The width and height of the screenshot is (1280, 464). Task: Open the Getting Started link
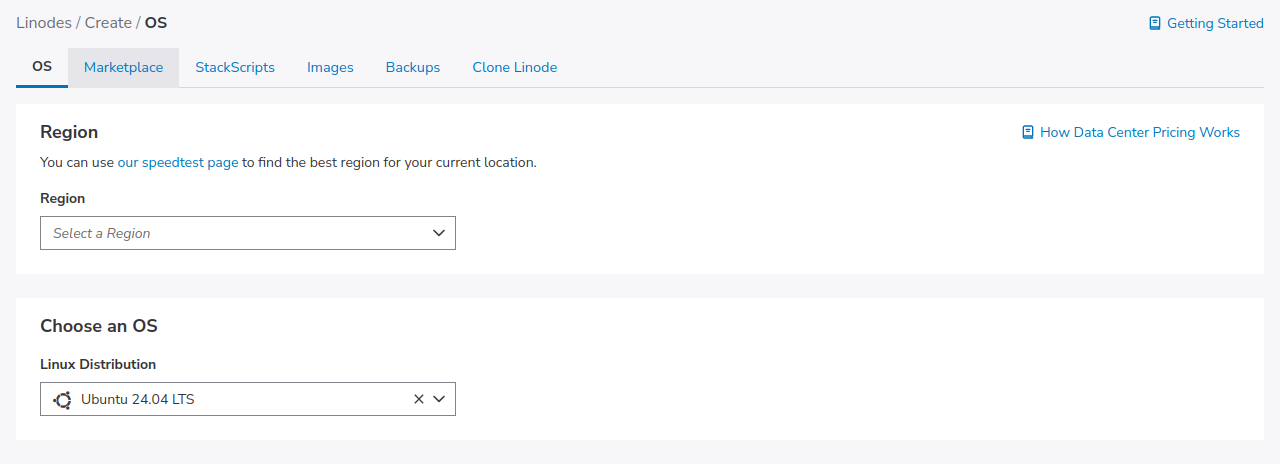pyautogui.click(x=1215, y=23)
